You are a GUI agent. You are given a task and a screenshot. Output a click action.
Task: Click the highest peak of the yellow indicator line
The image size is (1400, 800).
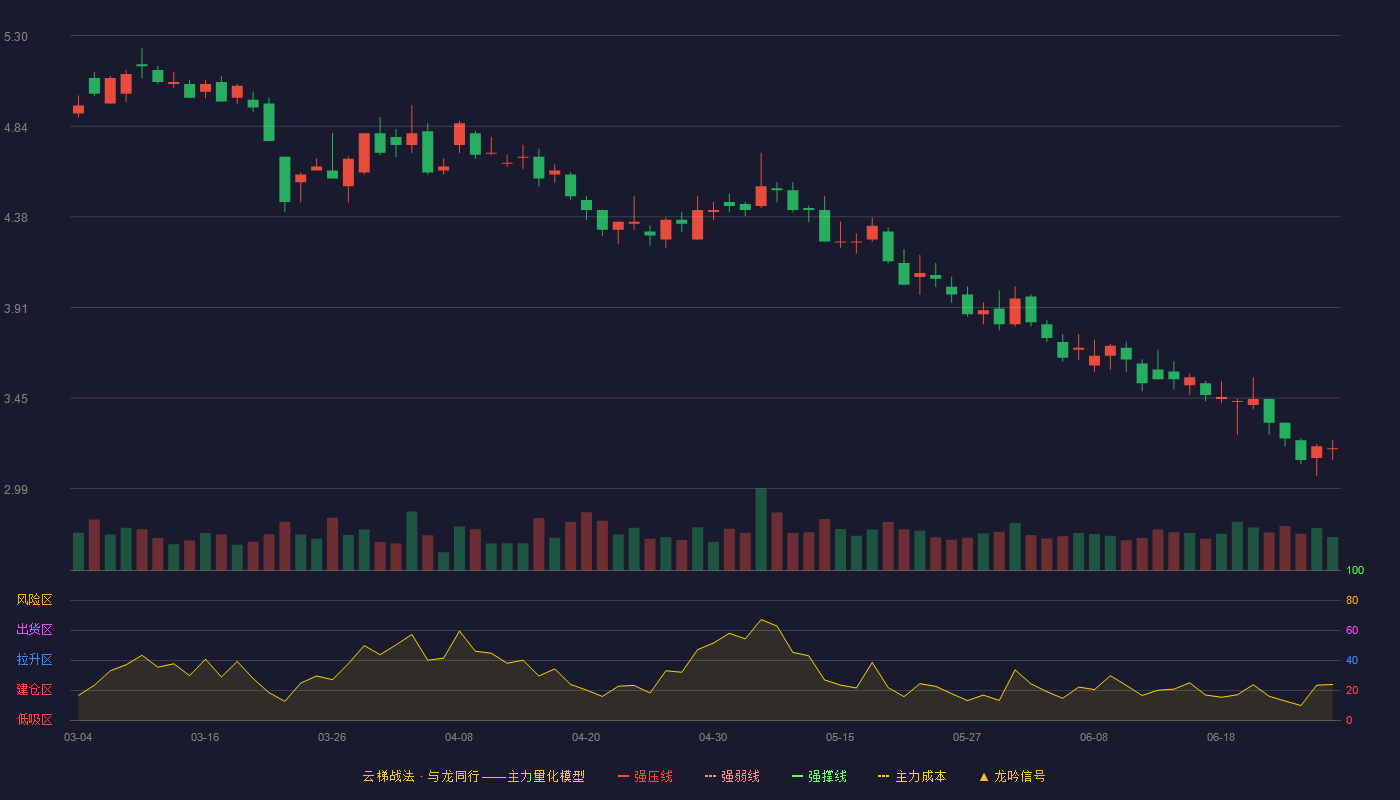pos(761,620)
